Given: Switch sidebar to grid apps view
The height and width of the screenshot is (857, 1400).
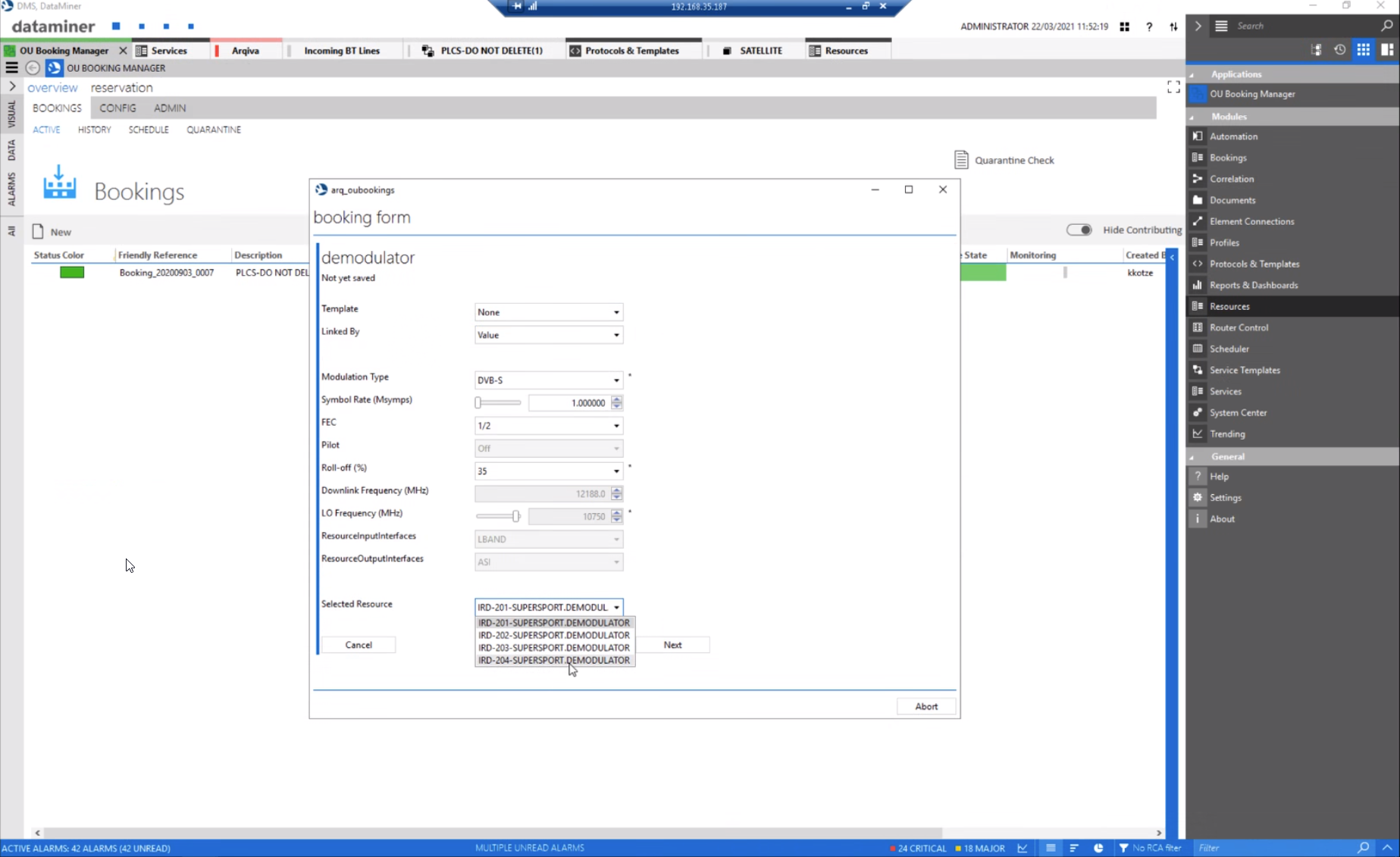Looking at the screenshot, I should click(x=1363, y=50).
